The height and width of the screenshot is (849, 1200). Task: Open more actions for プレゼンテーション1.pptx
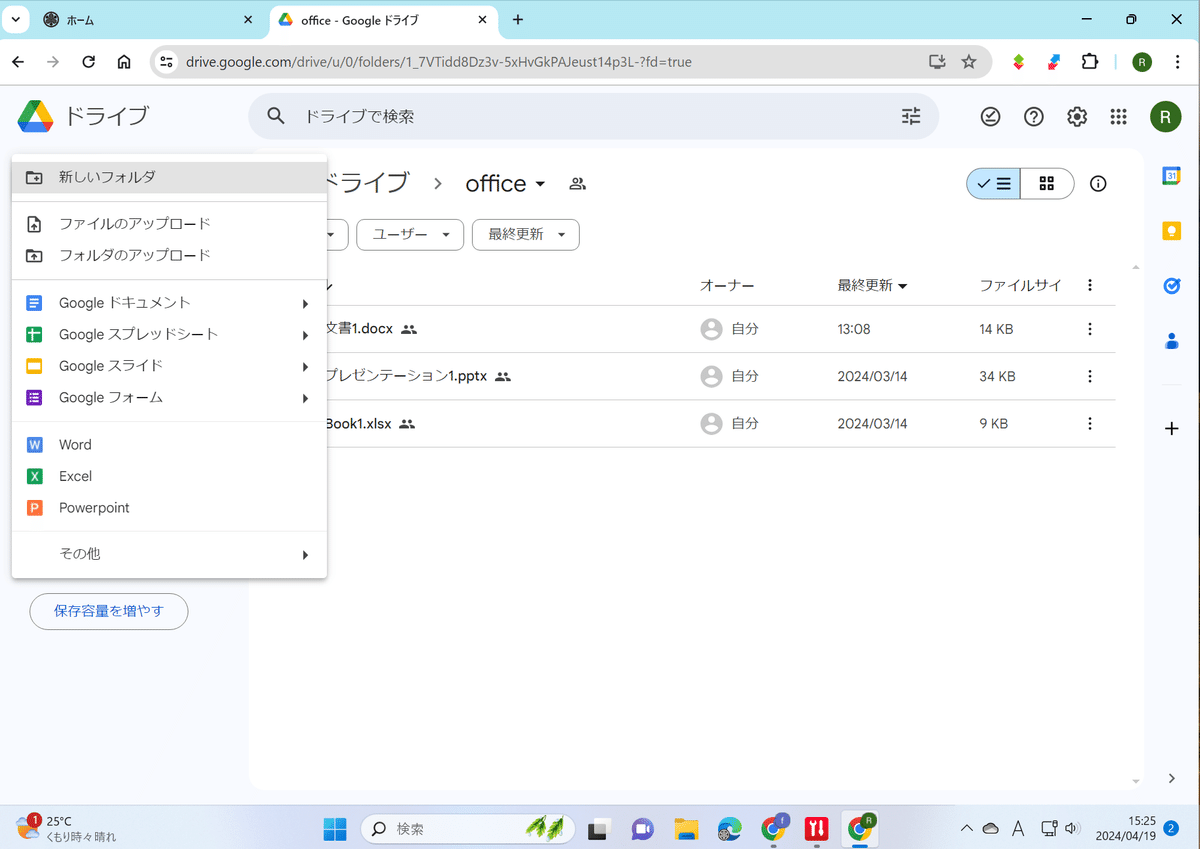click(1090, 377)
